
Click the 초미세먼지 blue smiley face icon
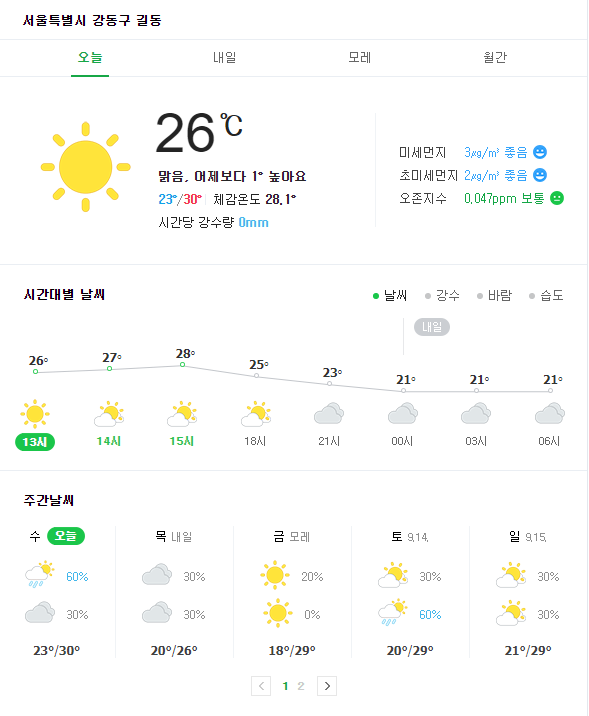pyautogui.click(x=540, y=175)
